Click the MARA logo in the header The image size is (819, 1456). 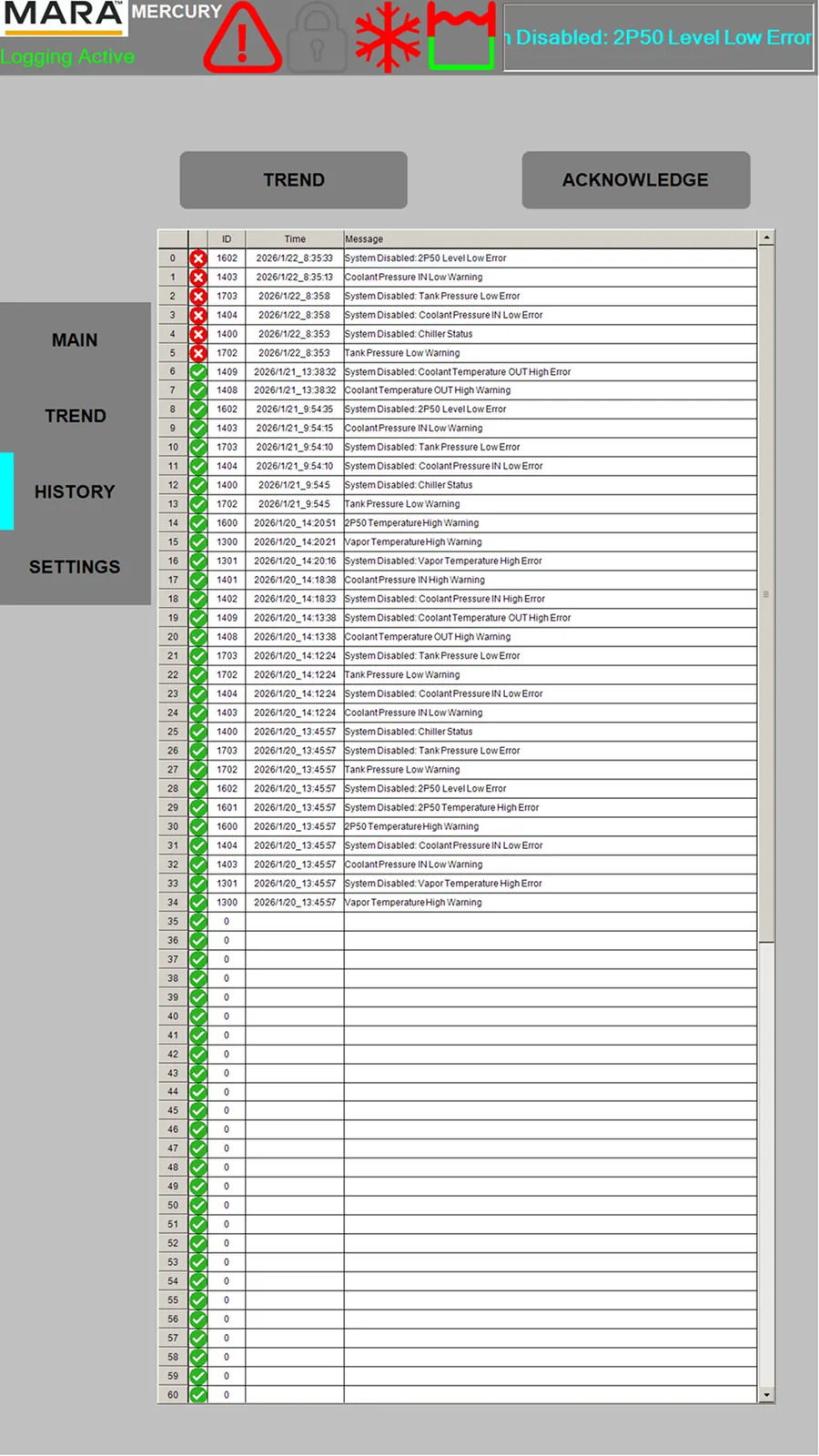tap(64, 17)
